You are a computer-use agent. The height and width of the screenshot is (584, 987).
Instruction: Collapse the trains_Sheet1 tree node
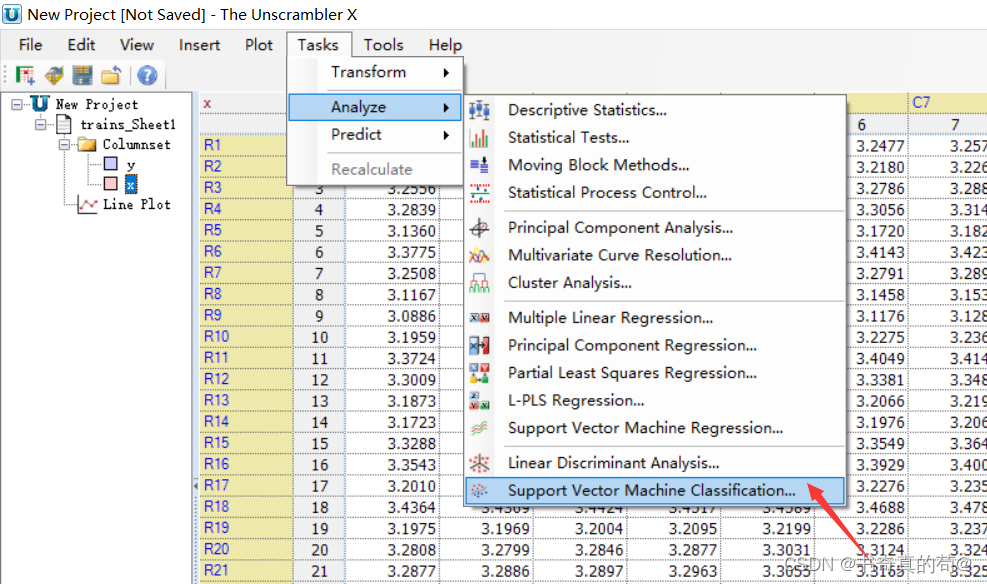41,125
